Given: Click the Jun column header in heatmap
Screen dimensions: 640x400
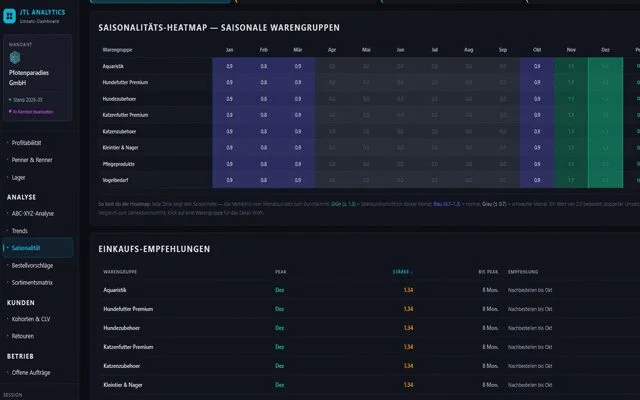Looking at the screenshot, I should click(x=400, y=50).
